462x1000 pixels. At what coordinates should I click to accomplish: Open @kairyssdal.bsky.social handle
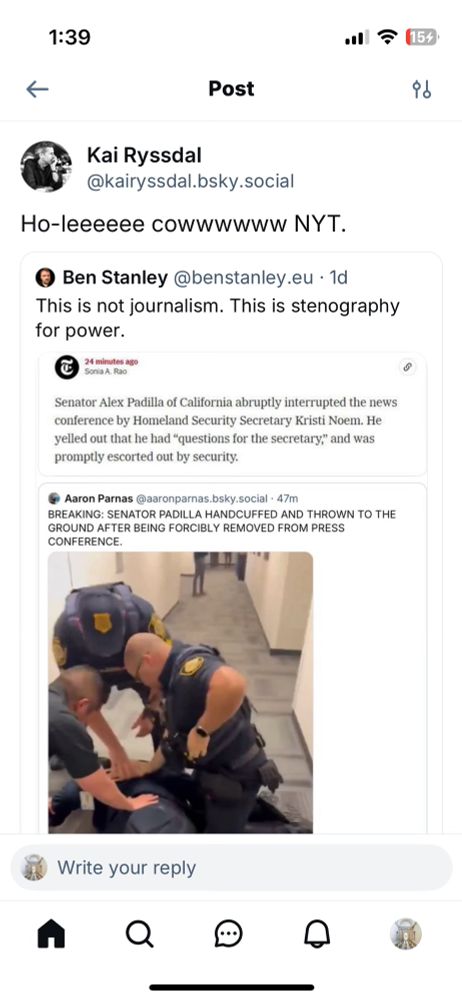[x=190, y=182]
